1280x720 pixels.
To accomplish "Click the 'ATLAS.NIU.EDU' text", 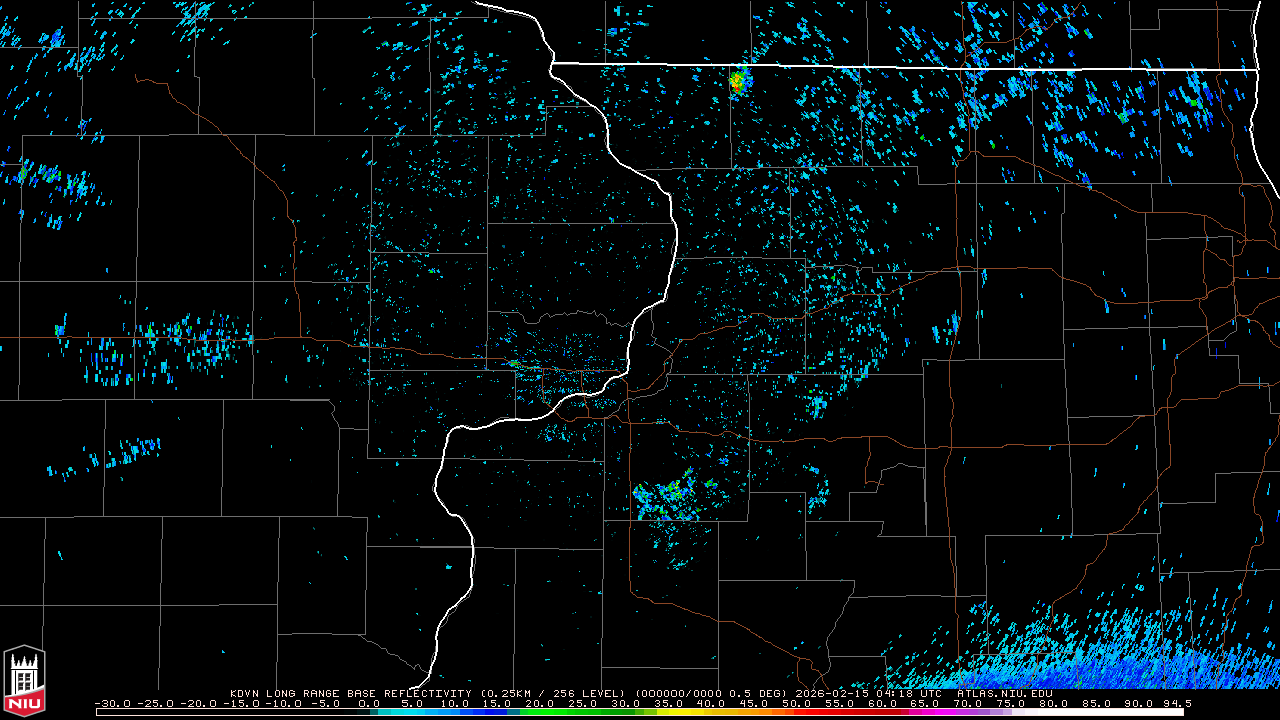I will 1004,693.
